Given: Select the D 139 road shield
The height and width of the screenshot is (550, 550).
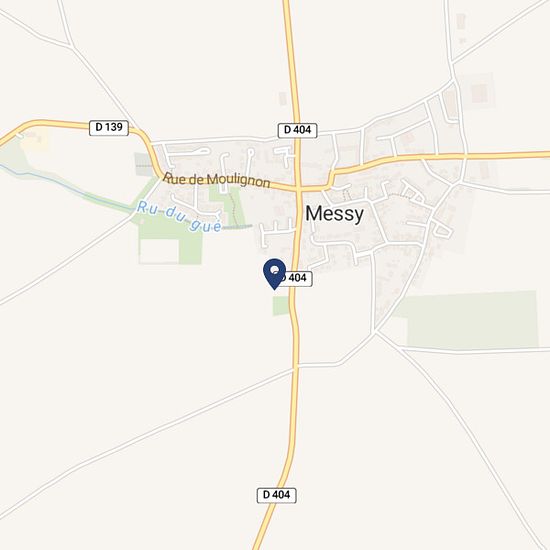Looking at the screenshot, I should pos(109,128).
